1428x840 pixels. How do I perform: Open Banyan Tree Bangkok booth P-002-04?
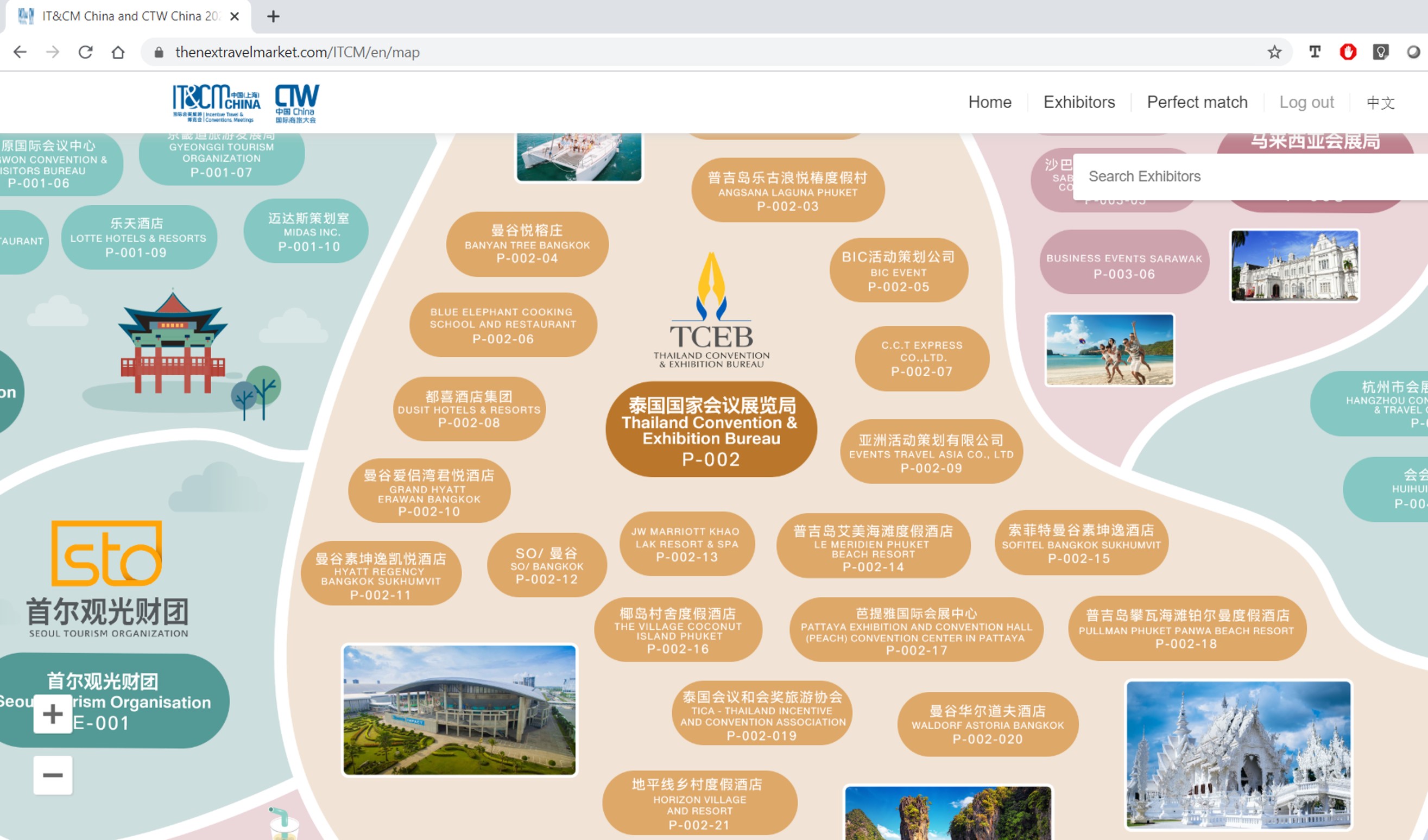(527, 244)
